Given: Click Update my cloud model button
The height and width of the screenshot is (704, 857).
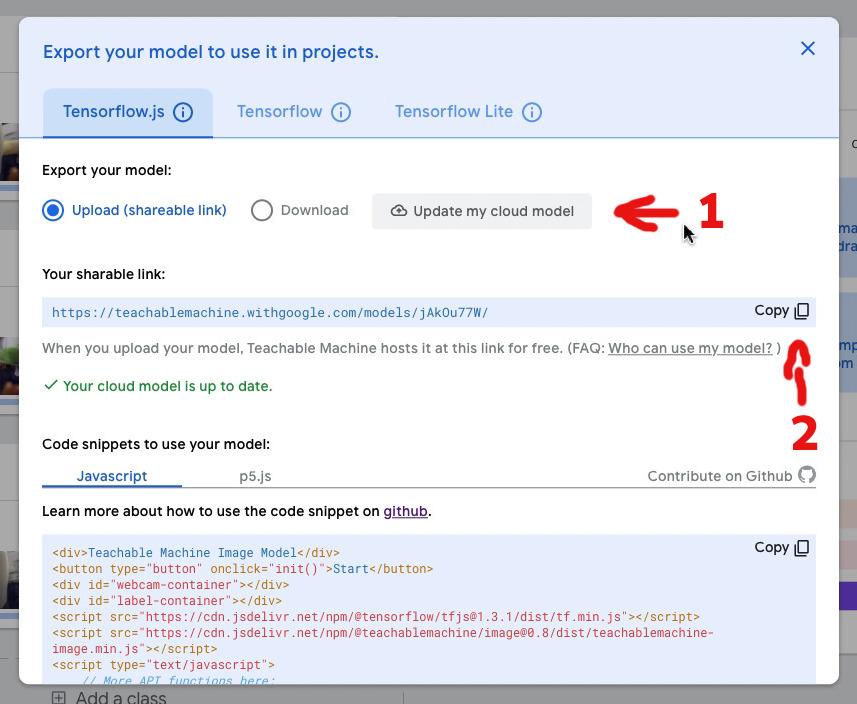Looking at the screenshot, I should [x=482, y=211].
